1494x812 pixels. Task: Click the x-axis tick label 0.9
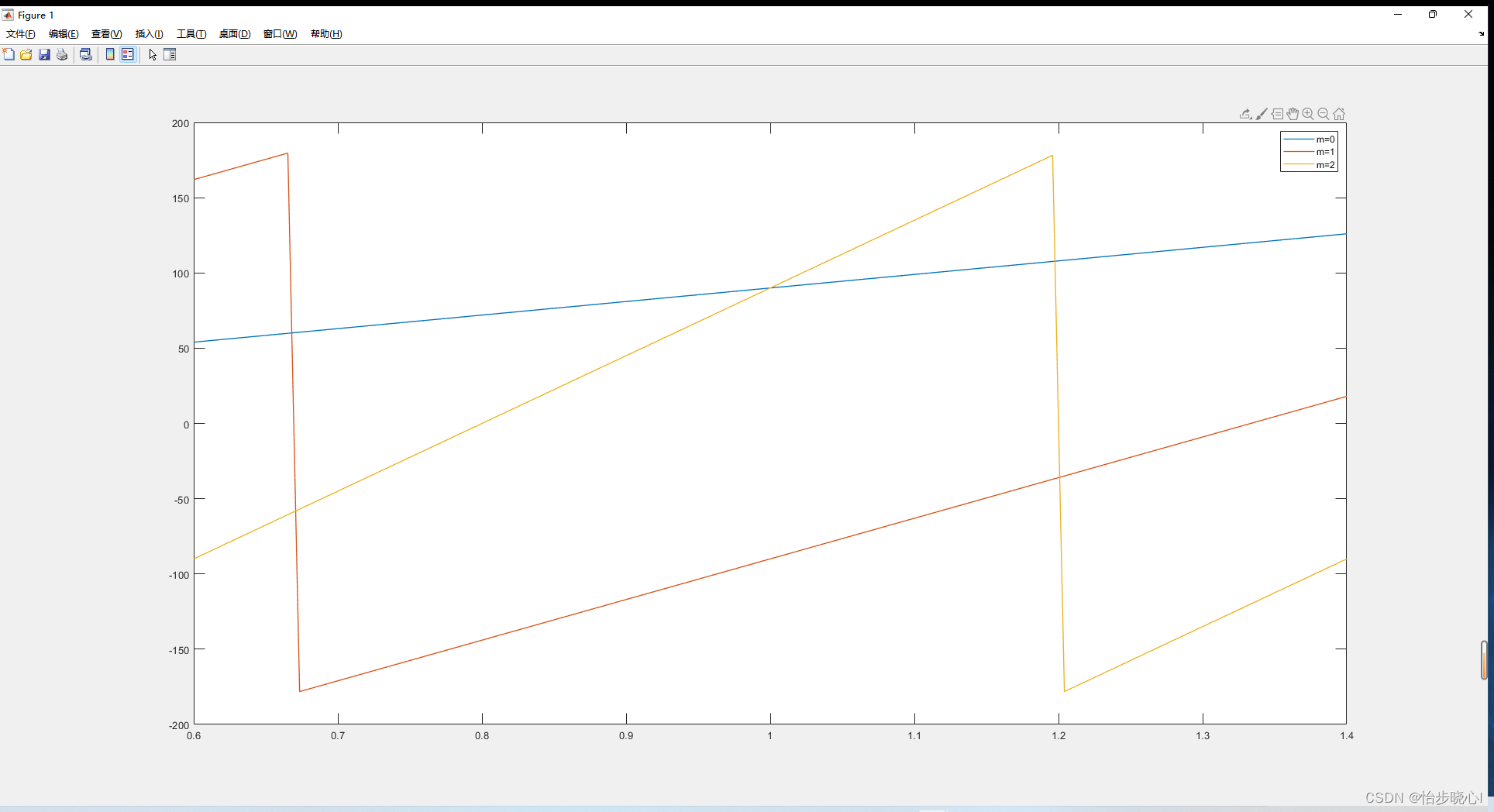click(626, 735)
